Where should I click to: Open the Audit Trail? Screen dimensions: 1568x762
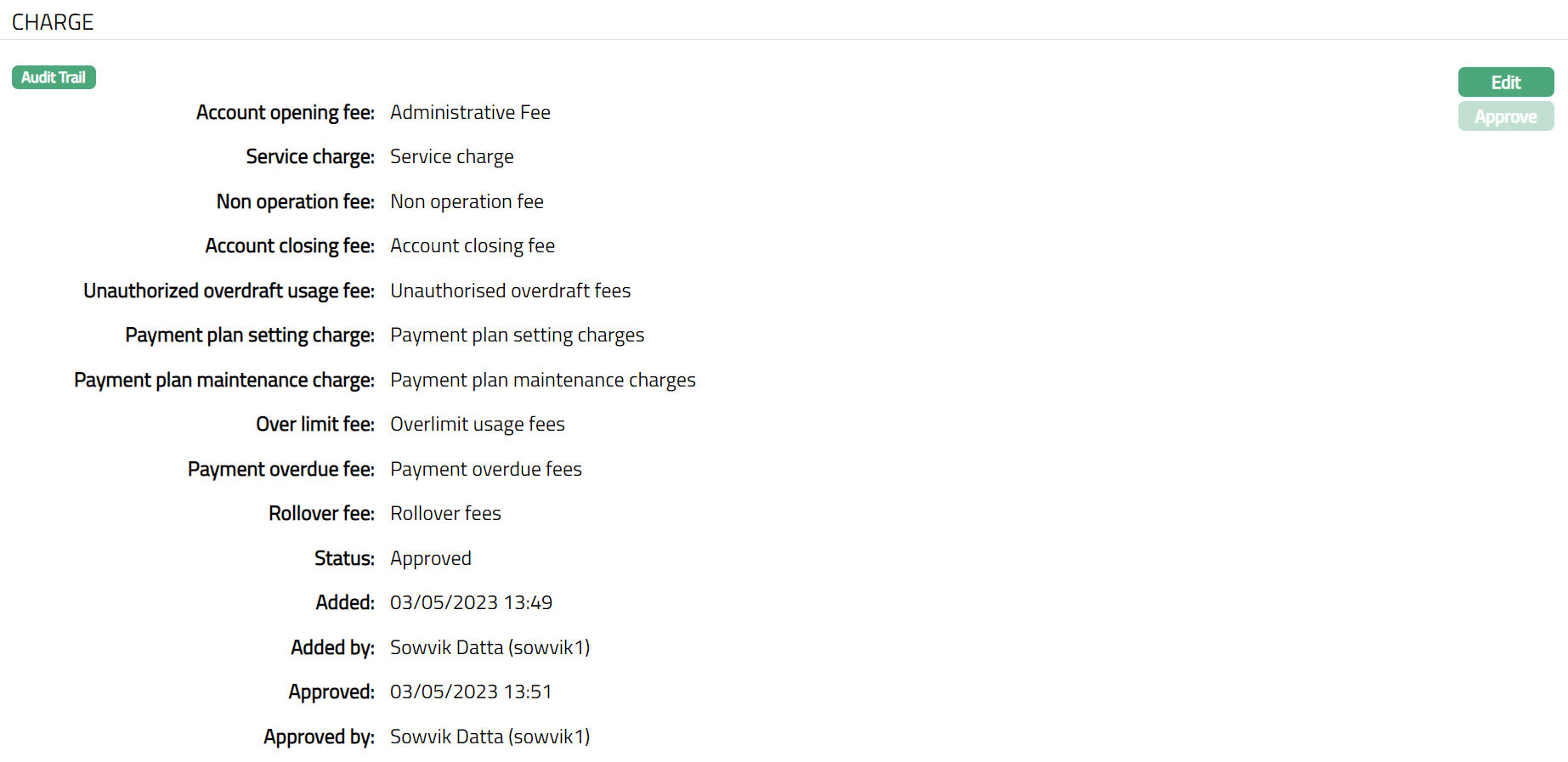pos(54,77)
